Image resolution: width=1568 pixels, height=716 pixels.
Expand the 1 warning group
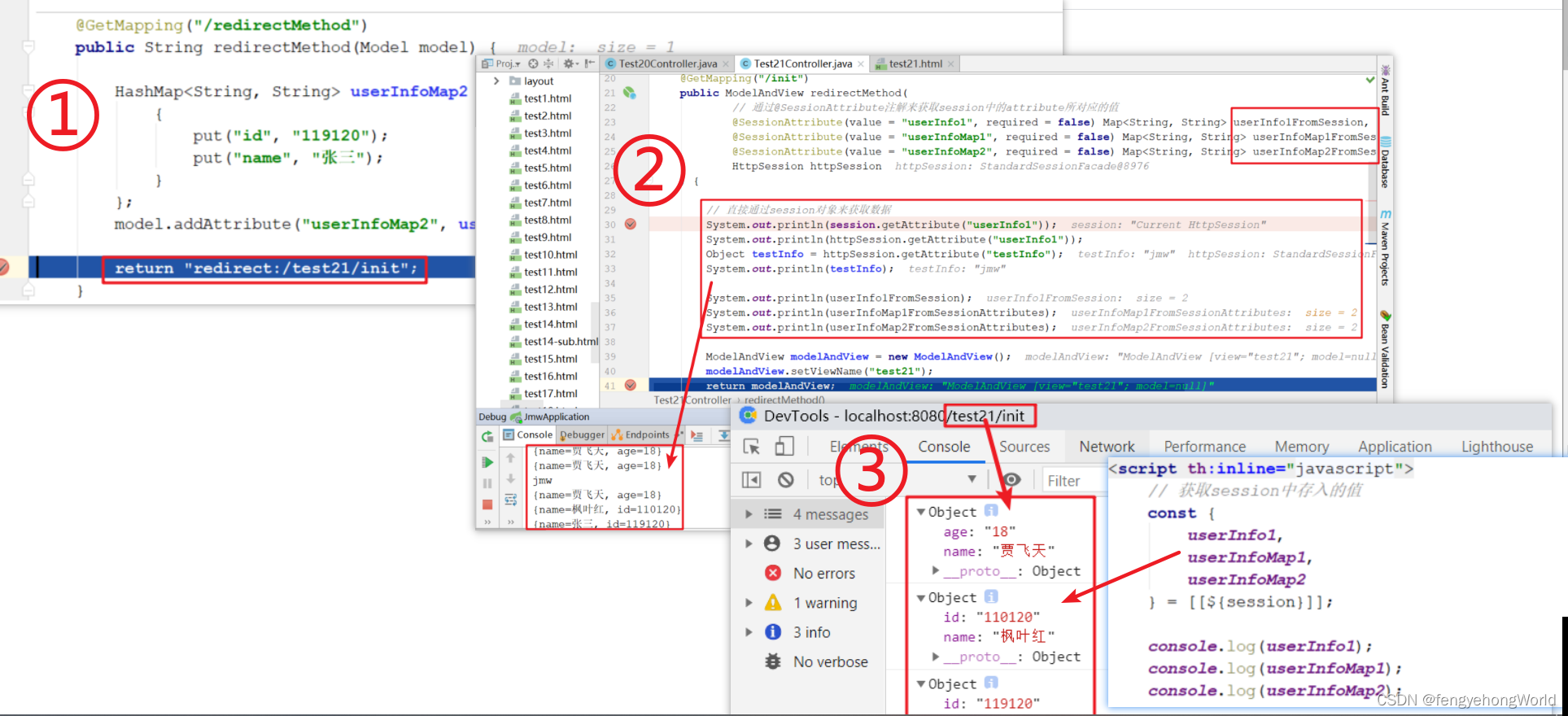(x=749, y=603)
